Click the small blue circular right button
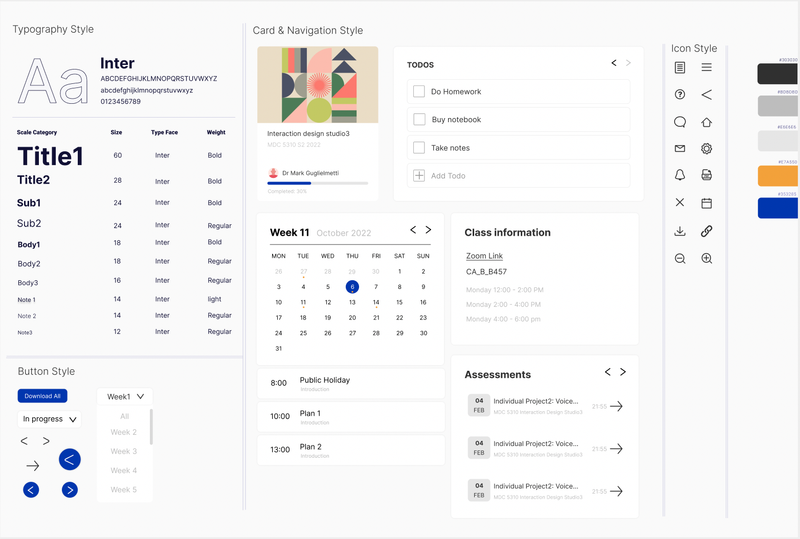The width and height of the screenshot is (800, 539). [x=70, y=490]
